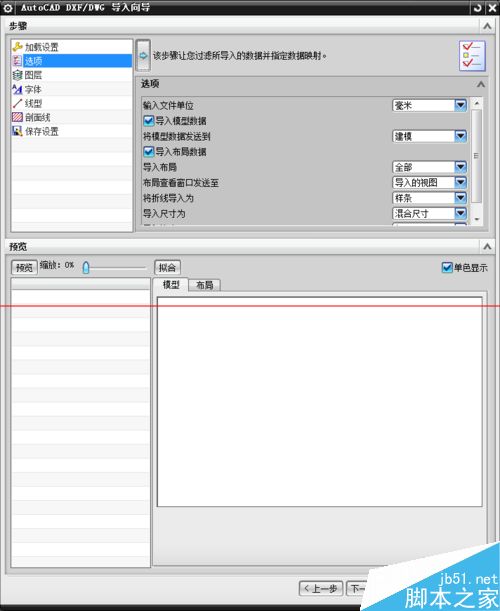Select the 图层 step in the list
The image size is (500, 611).
(72, 75)
